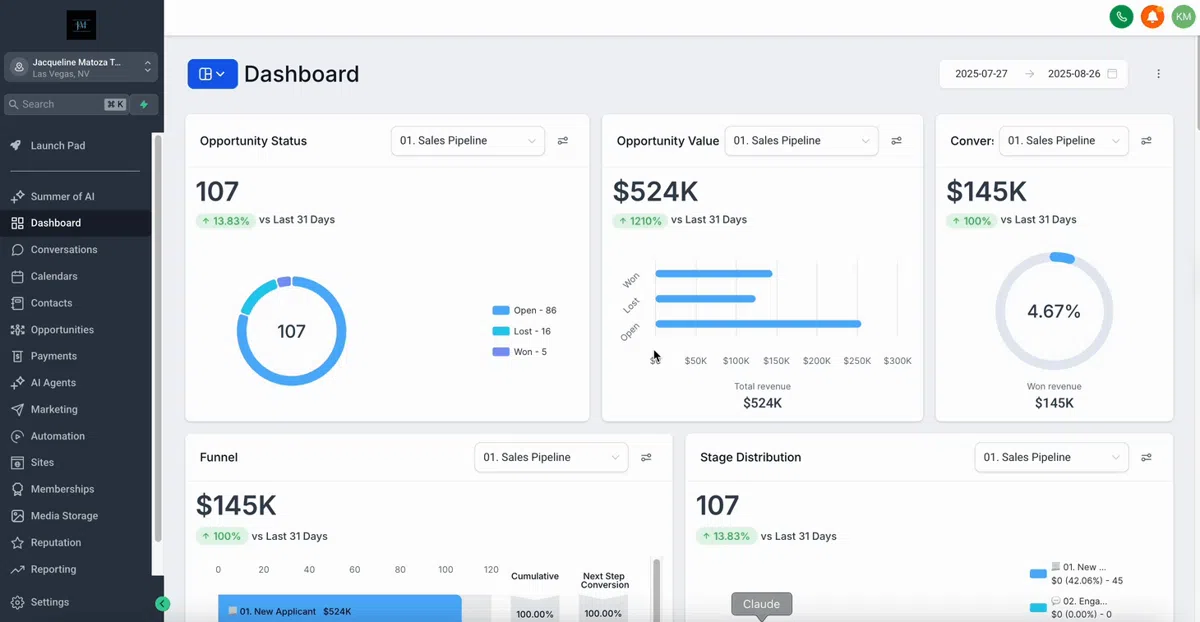Screen dimensions: 1200x622
Task: Toggle the Lost legend item
Action: pos(521,331)
